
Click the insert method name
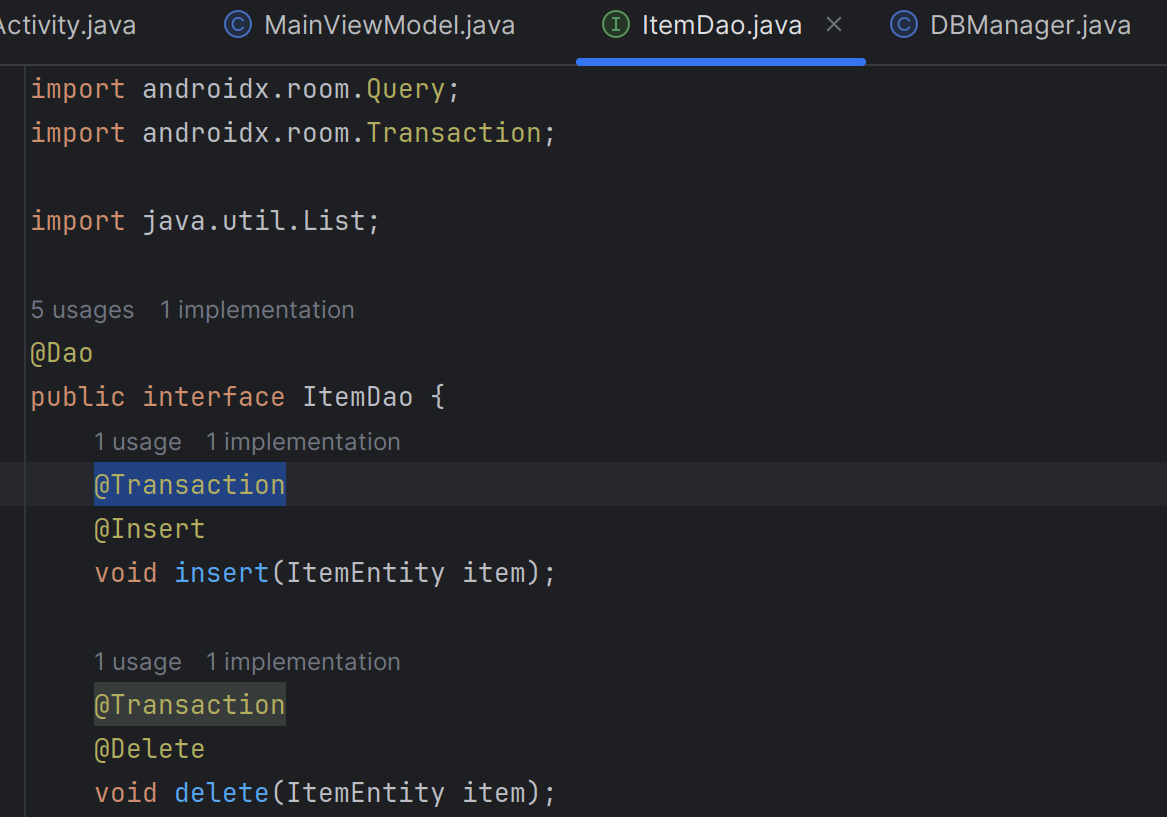pyautogui.click(x=222, y=573)
